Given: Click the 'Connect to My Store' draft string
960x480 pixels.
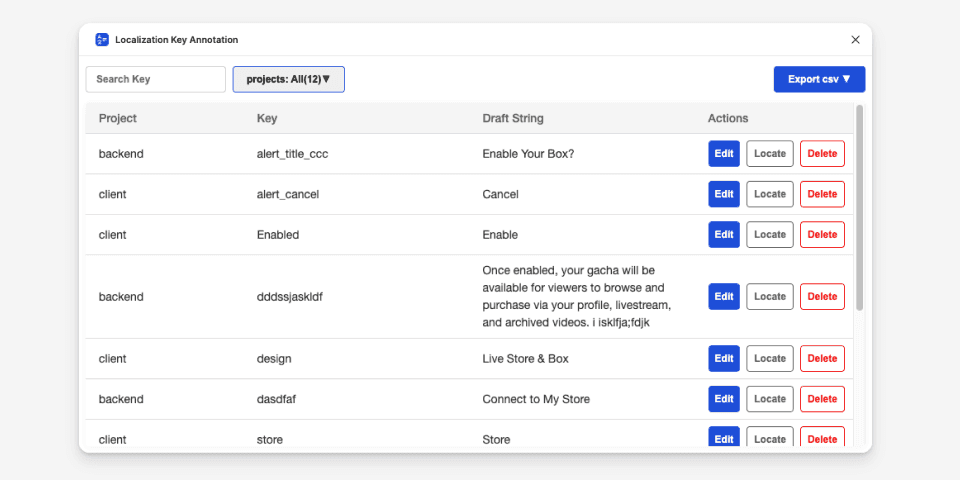Looking at the screenshot, I should pos(536,399).
